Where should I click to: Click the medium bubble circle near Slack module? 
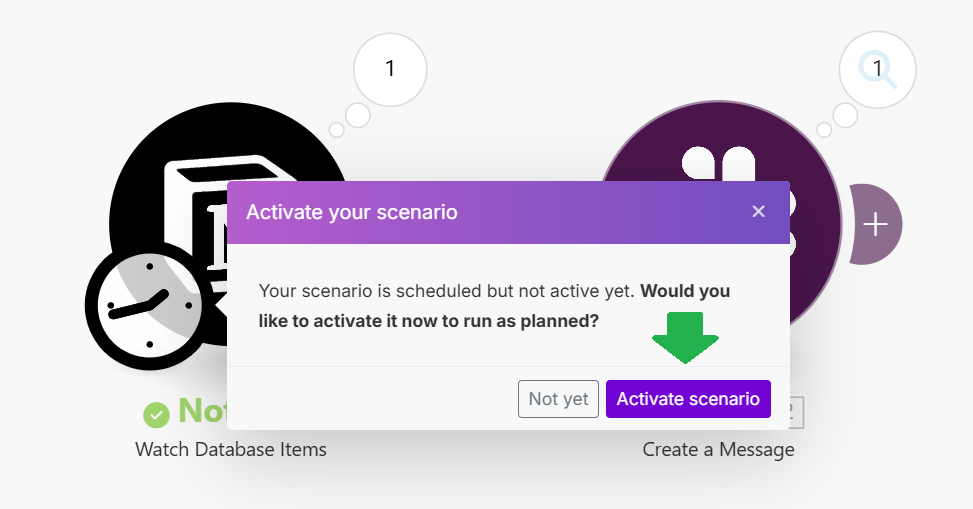point(845,115)
